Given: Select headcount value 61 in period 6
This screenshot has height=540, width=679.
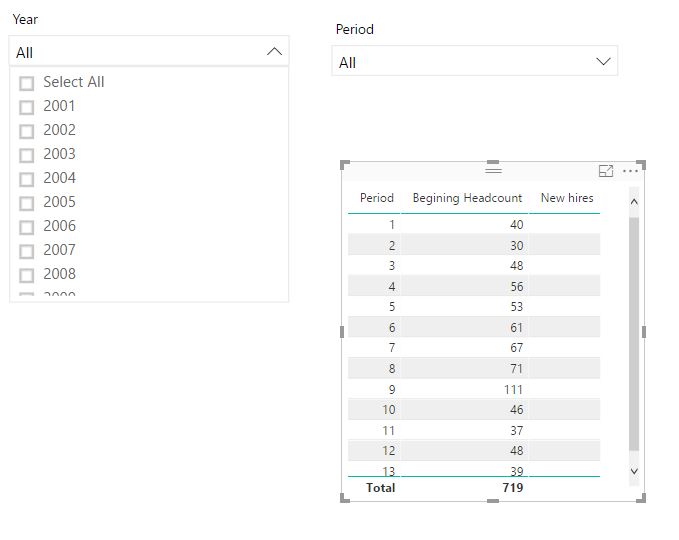Looking at the screenshot, I should point(516,327).
